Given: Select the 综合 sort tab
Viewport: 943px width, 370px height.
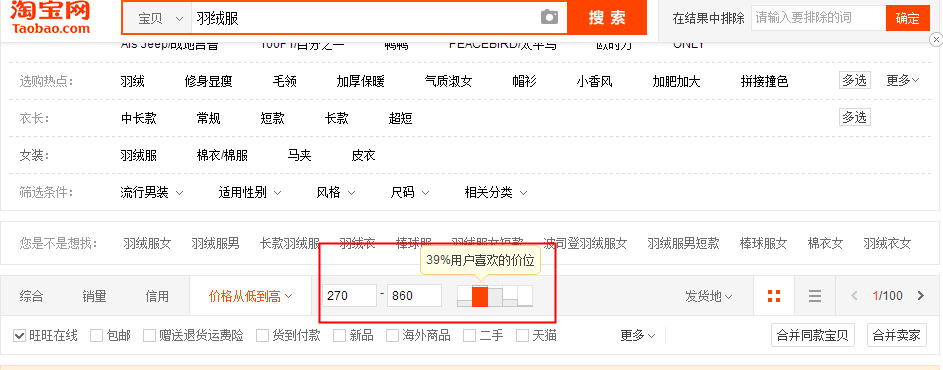Looking at the screenshot, I should (x=31, y=296).
